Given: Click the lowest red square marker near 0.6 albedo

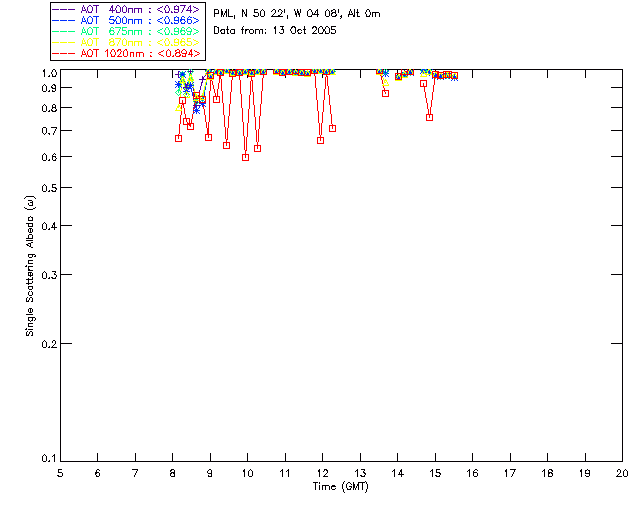Looking at the screenshot, I should pos(245,158).
